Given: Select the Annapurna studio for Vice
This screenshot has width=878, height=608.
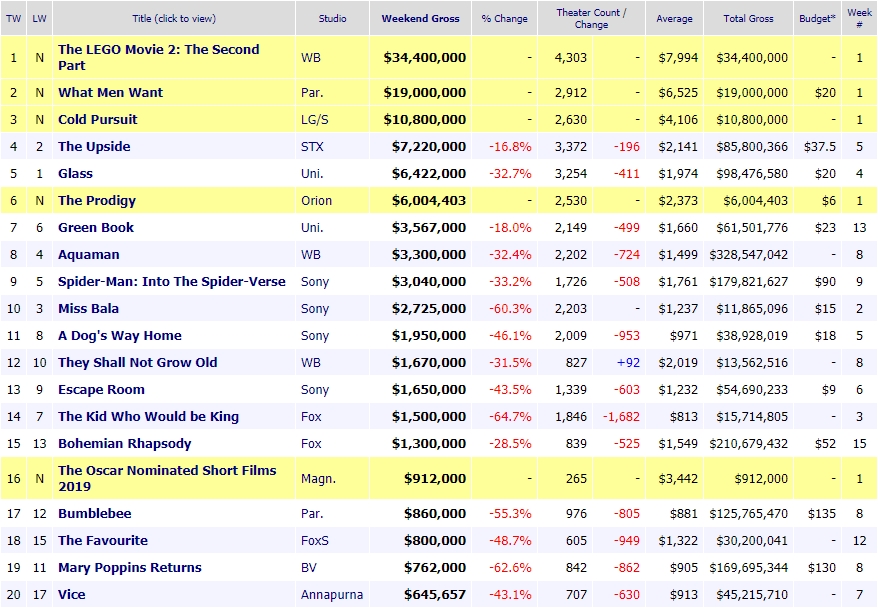Looking at the screenshot, I should coord(331,594).
